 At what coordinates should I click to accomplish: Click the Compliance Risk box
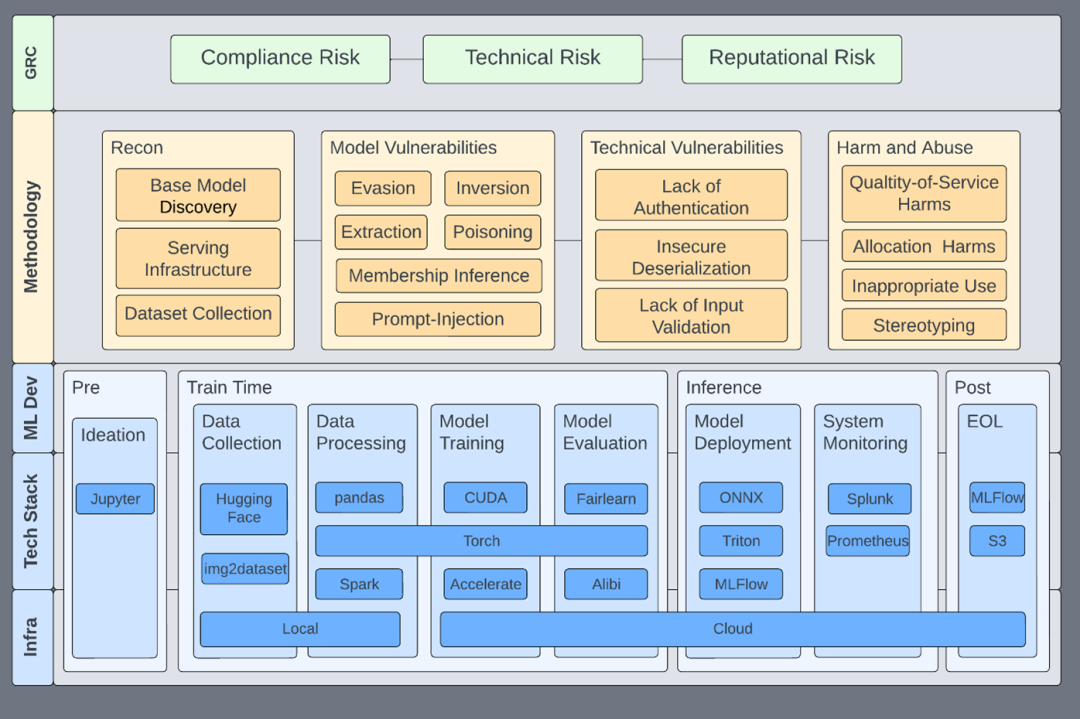click(280, 59)
